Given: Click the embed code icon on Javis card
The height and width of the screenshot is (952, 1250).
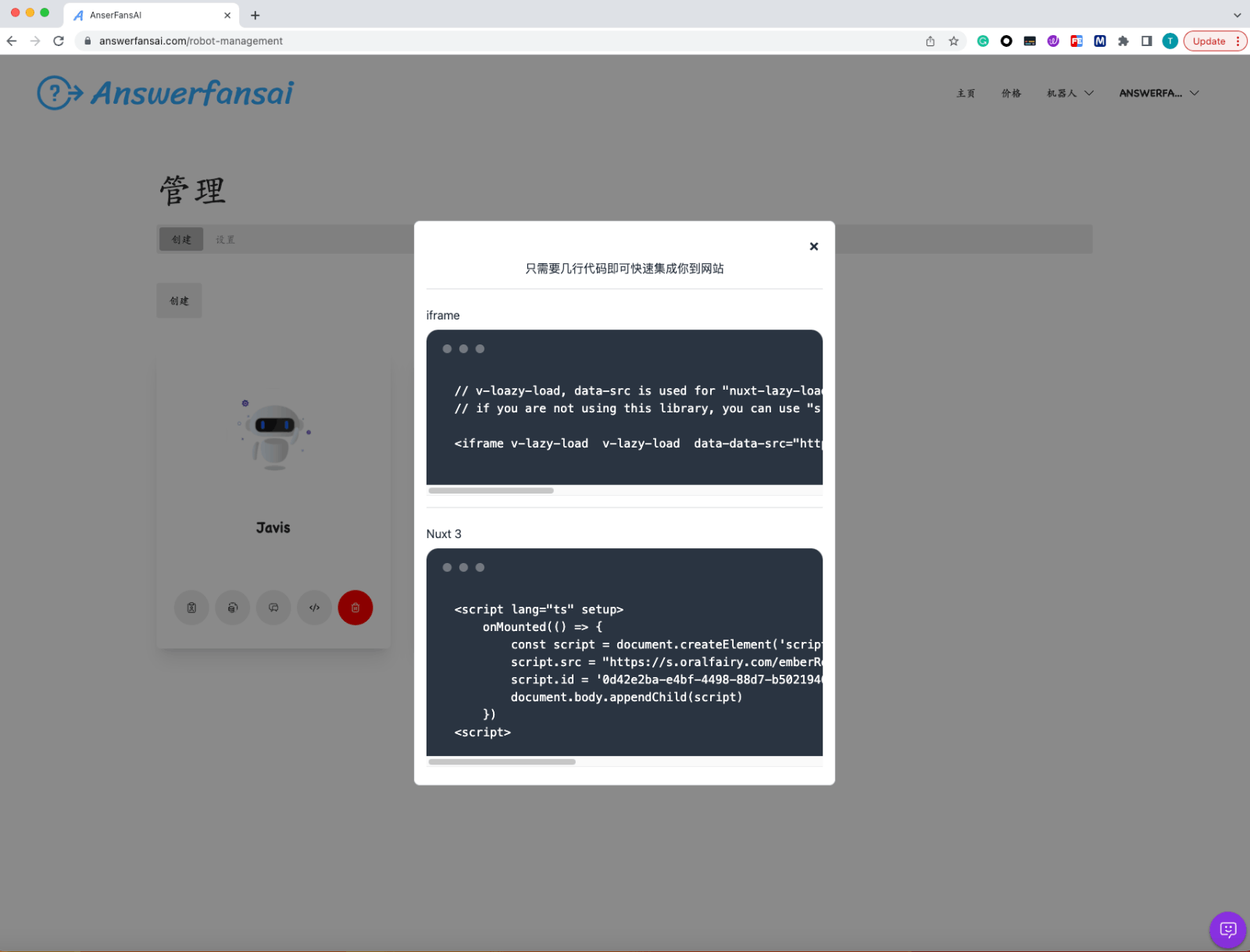Looking at the screenshot, I should point(314,608).
